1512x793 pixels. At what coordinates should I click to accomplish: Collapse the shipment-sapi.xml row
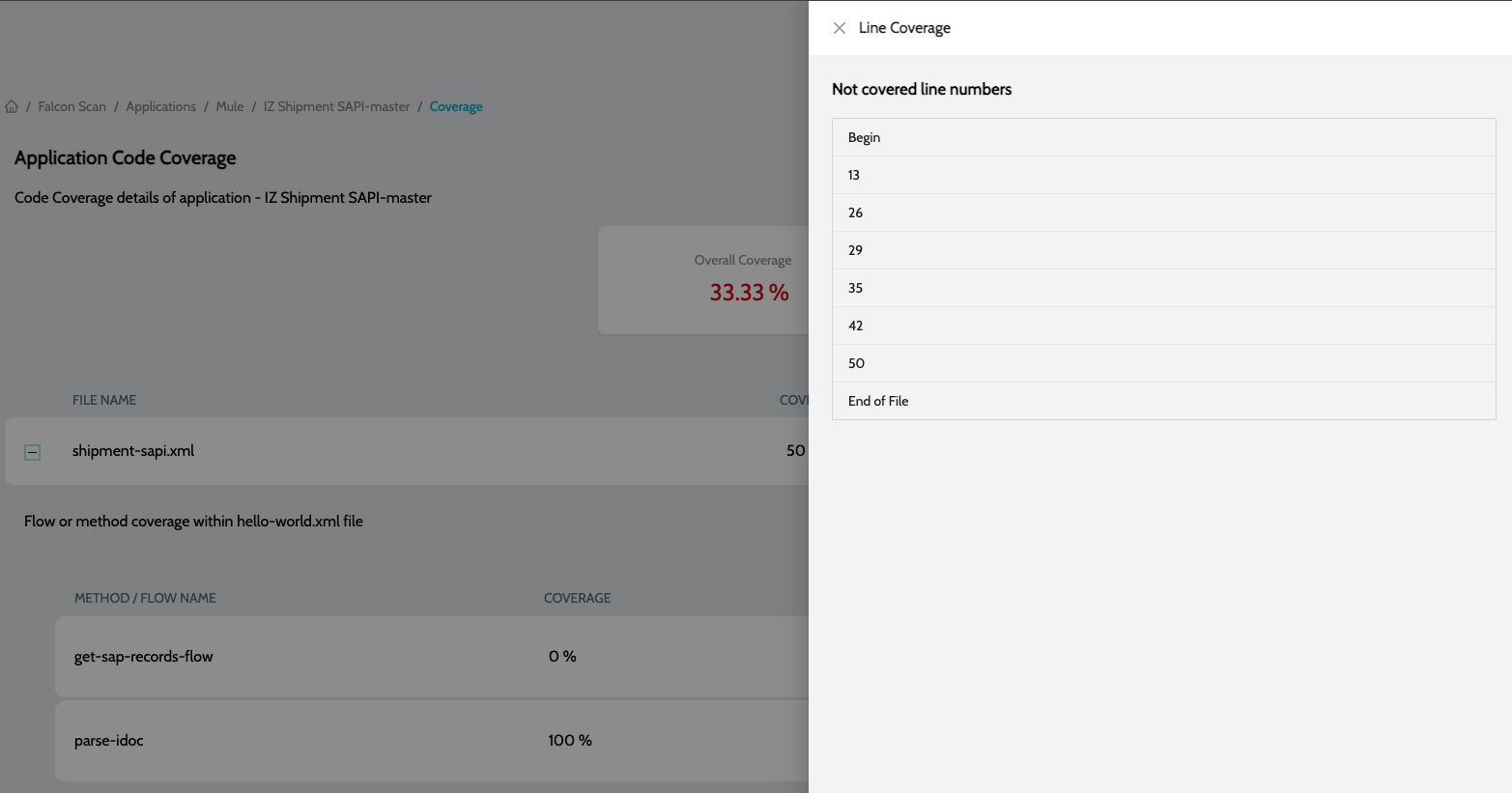pyautogui.click(x=32, y=452)
